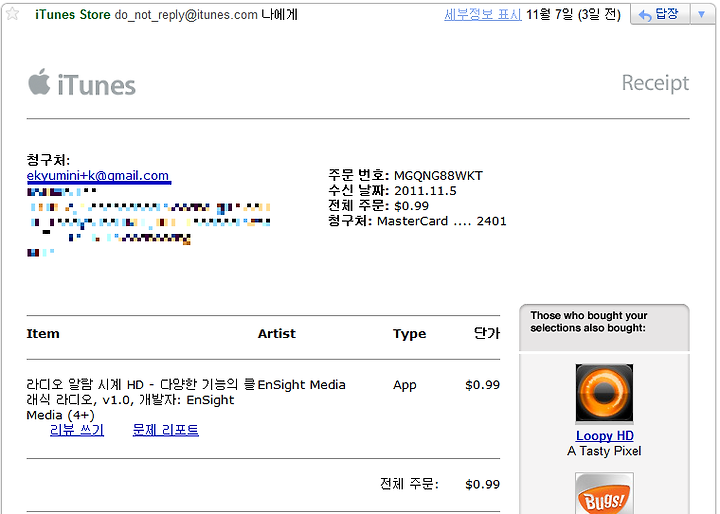The height and width of the screenshot is (514, 720).
Task: Star this iTunes Store email
Action: [x=12, y=14]
